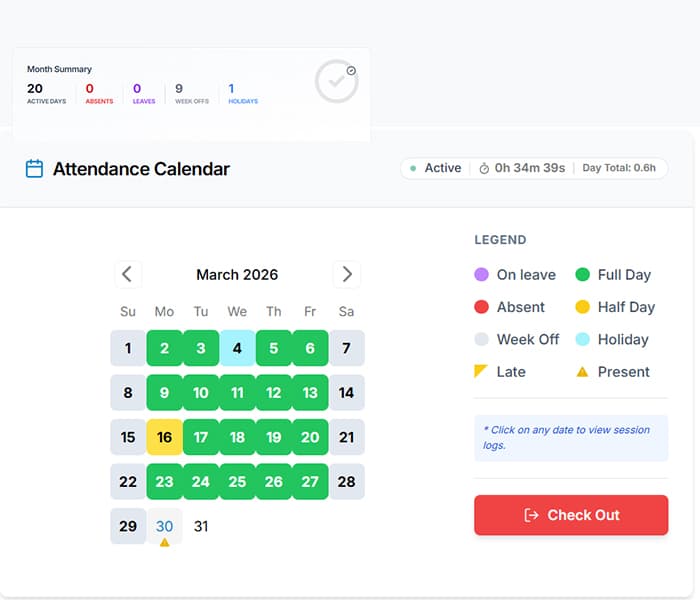700x600 pixels.
Task: Select March 25 on the calendar
Action: (237, 481)
